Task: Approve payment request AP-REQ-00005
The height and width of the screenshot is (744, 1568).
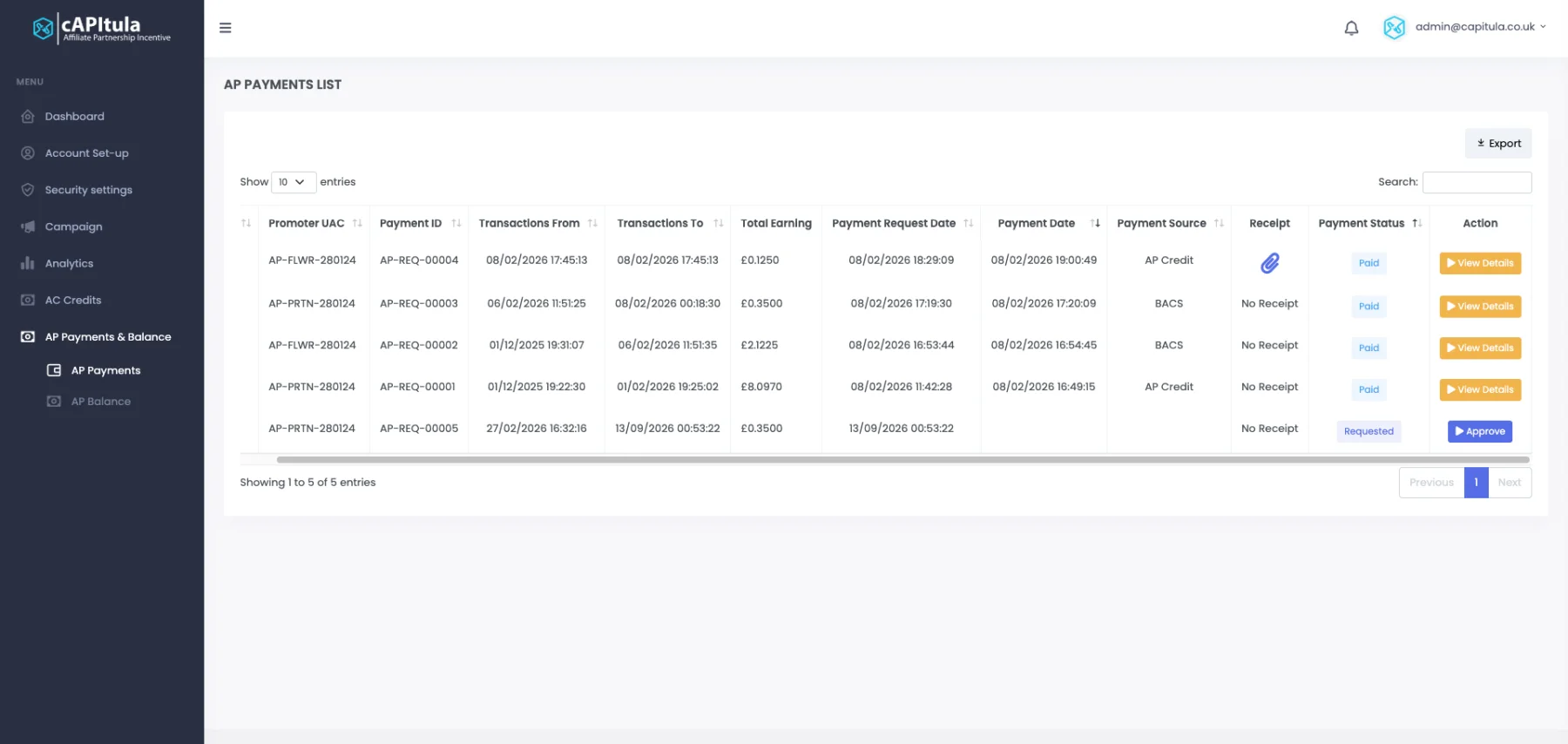Action: coord(1480,431)
